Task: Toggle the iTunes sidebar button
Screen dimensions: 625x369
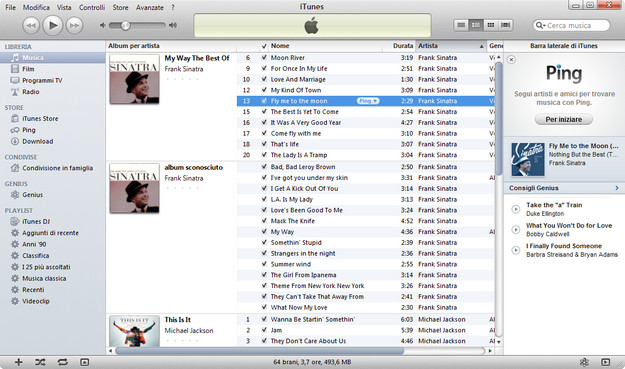Action: pos(605,362)
